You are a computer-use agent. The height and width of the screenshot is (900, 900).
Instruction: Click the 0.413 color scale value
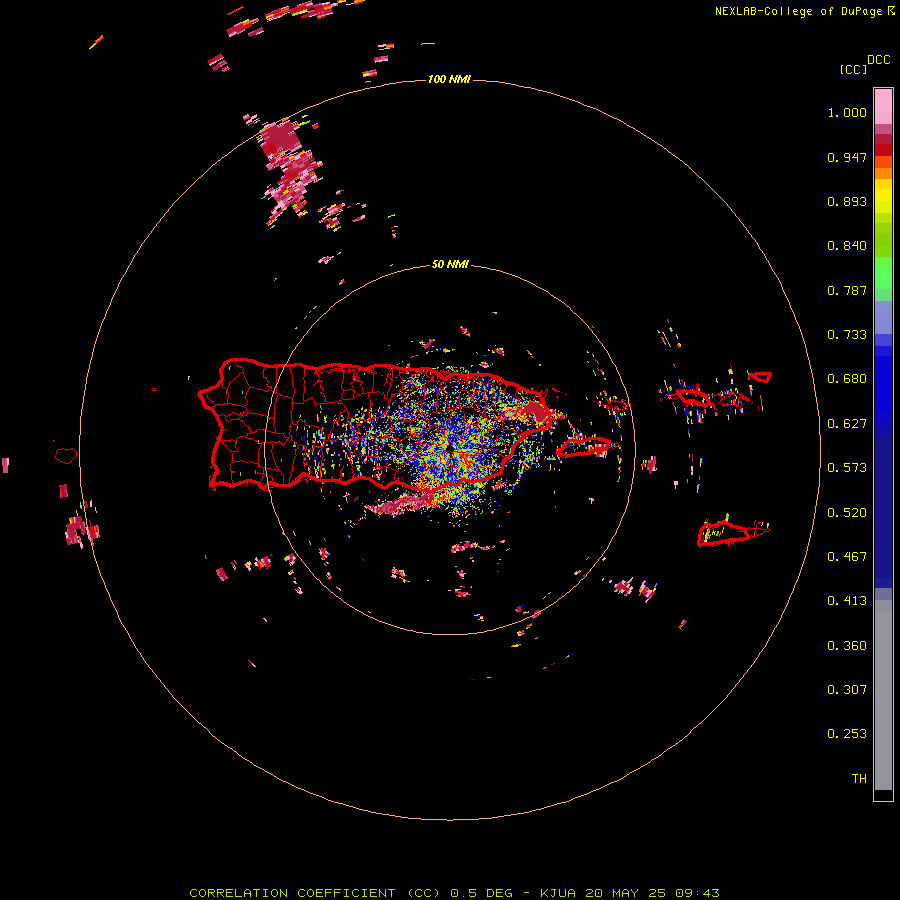(x=847, y=601)
